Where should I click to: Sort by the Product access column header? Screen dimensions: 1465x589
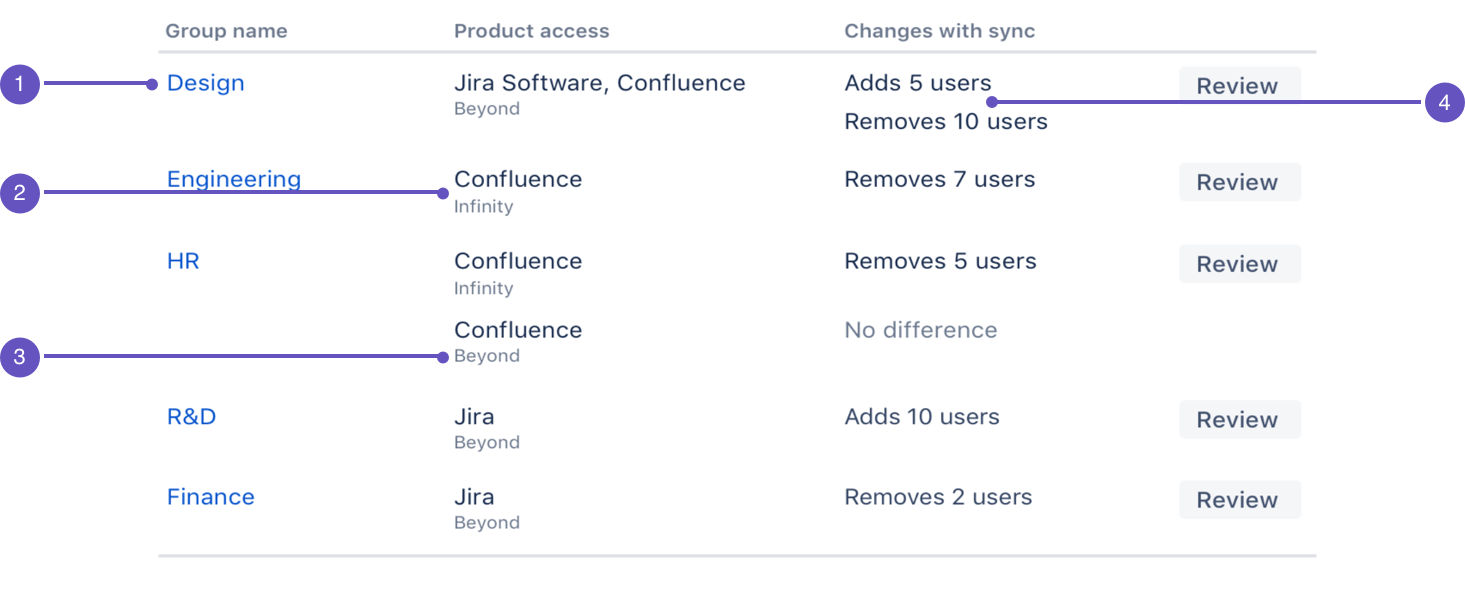coord(531,31)
